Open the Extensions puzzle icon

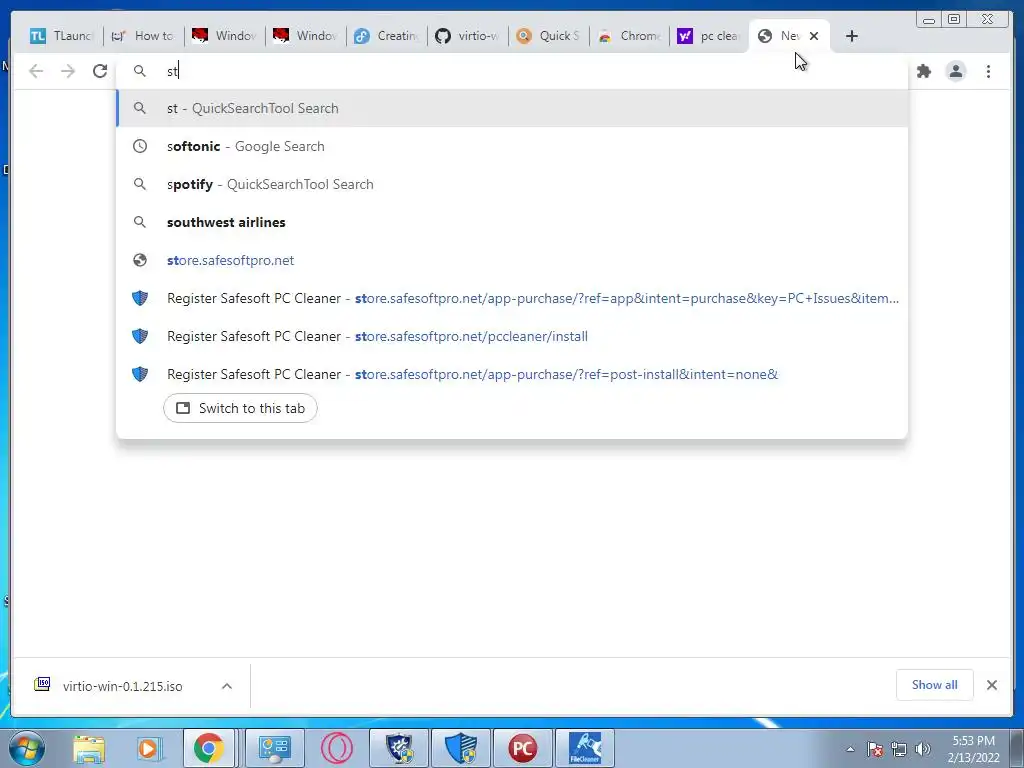tap(923, 71)
